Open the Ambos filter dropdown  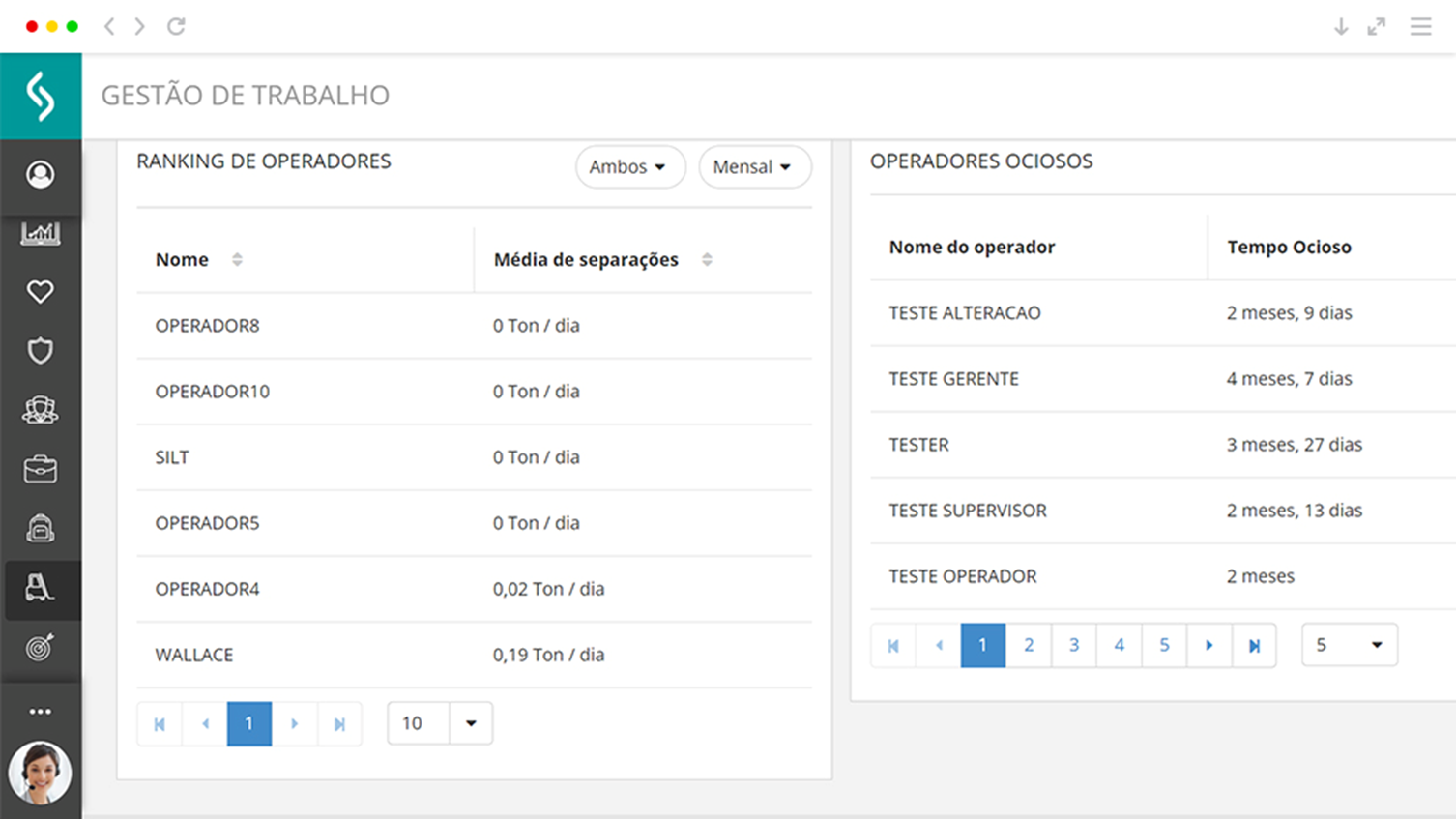630,166
